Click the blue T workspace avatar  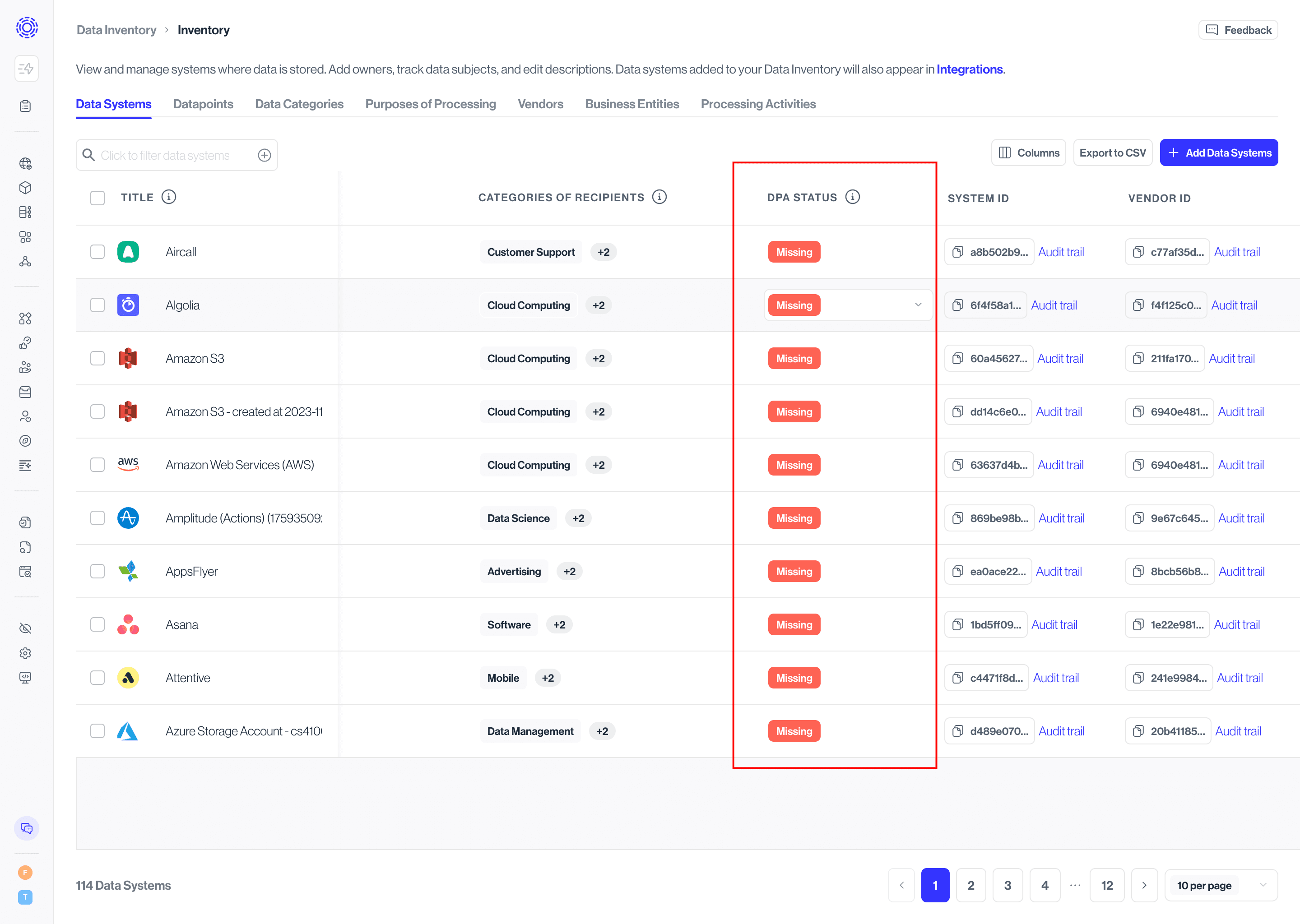(25, 897)
